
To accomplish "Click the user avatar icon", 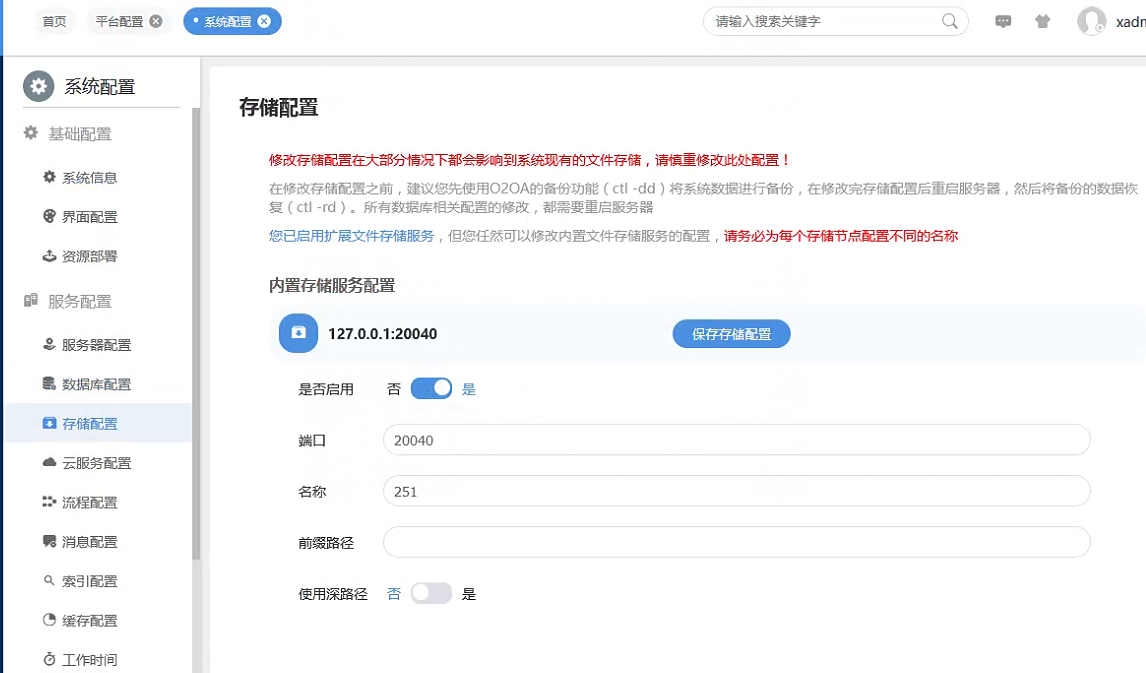I will [x=1091, y=22].
